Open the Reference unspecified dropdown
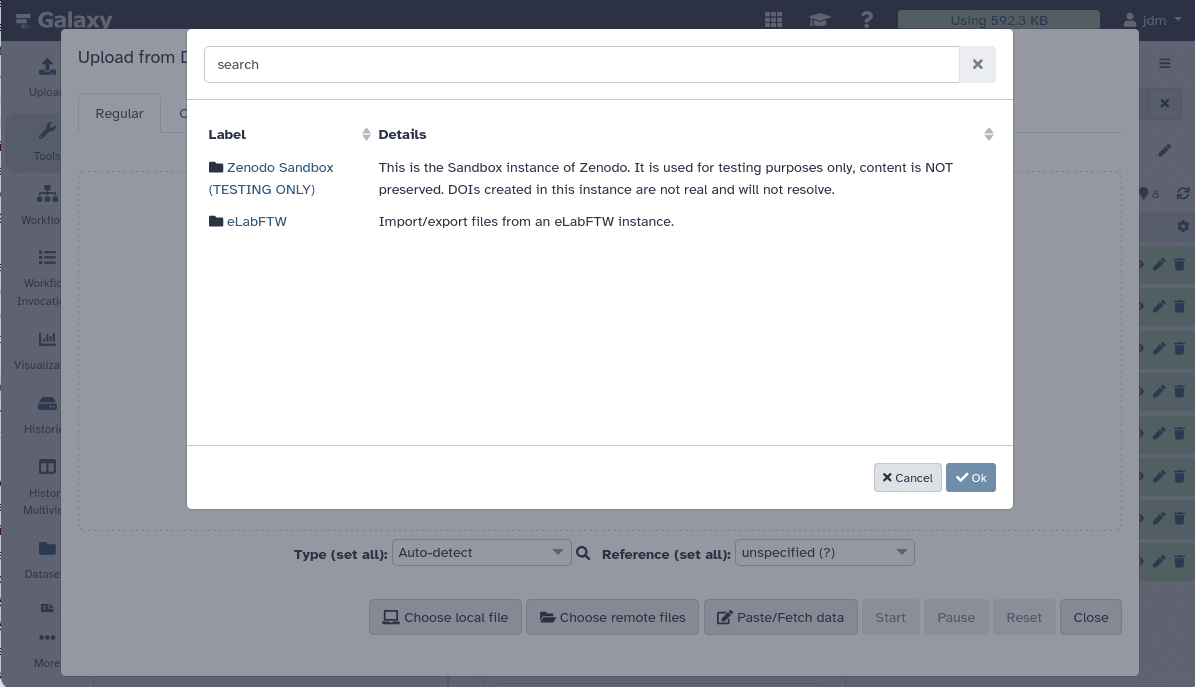This screenshot has width=1195, height=687. [824, 552]
